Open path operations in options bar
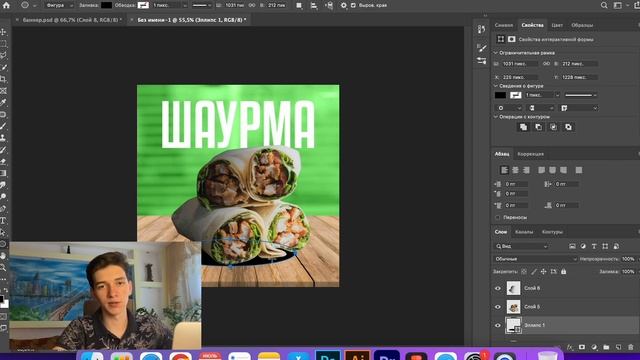The width and height of the screenshot is (640, 360). [x=299, y=5]
